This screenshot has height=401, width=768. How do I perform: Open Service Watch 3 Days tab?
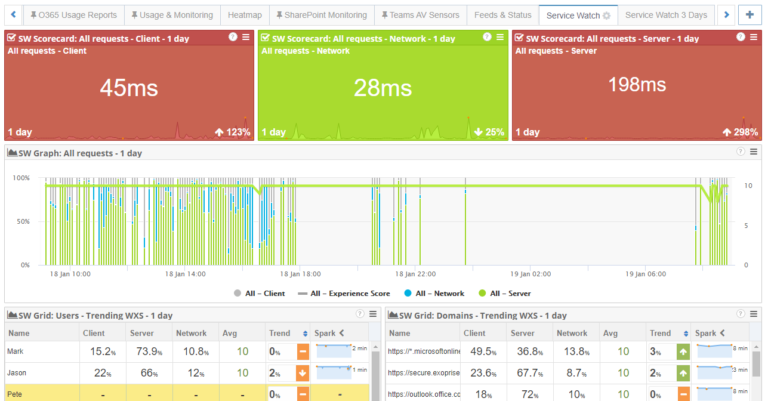[x=666, y=15]
